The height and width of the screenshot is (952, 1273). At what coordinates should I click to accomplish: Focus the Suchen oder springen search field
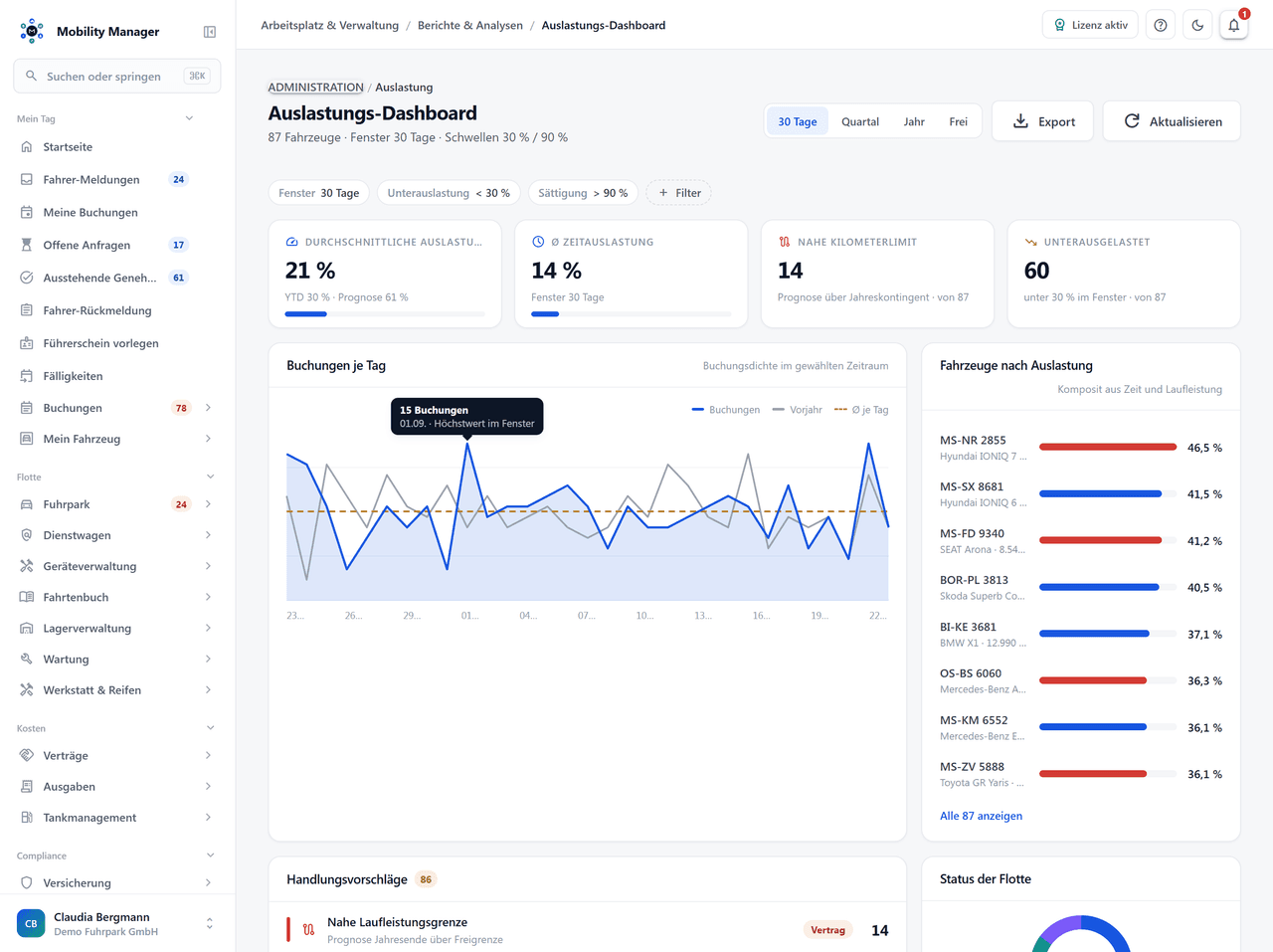[117, 76]
